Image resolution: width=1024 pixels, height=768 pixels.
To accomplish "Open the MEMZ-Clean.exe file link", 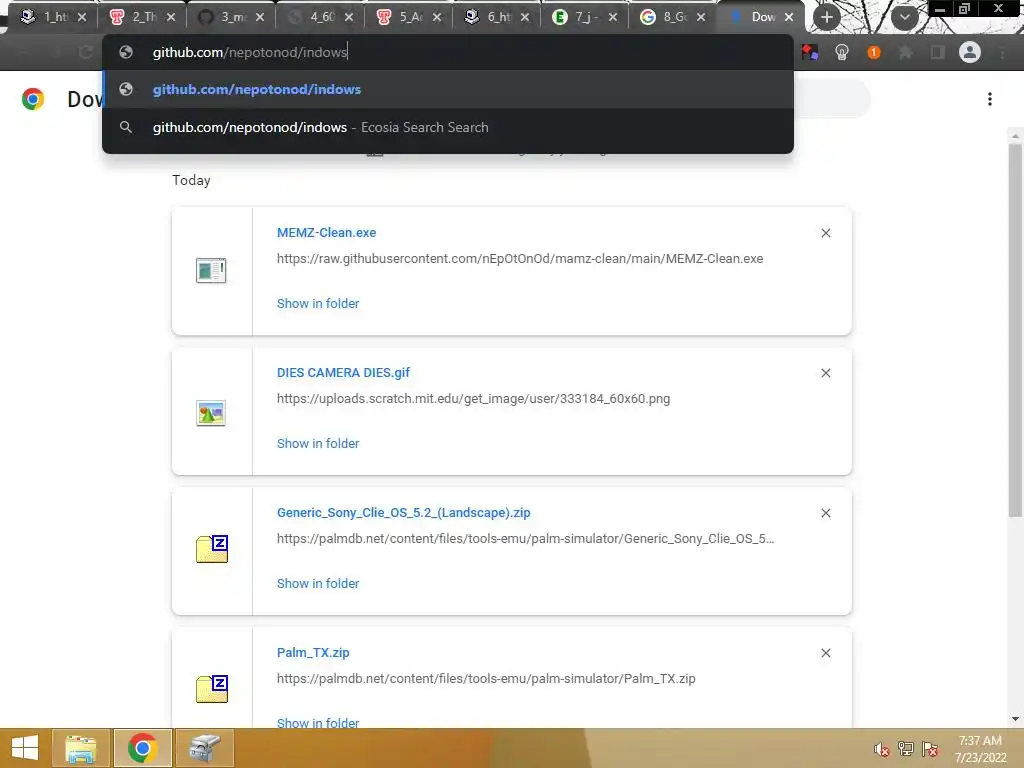I will pos(327,232).
